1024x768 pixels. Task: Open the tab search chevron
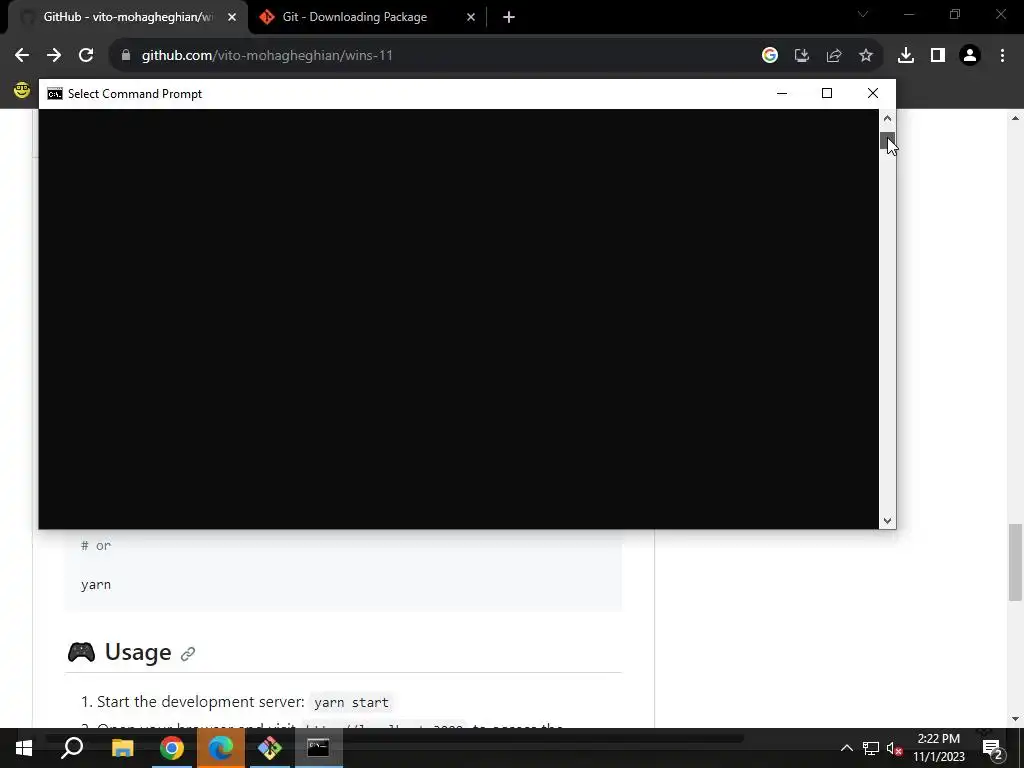(x=863, y=14)
